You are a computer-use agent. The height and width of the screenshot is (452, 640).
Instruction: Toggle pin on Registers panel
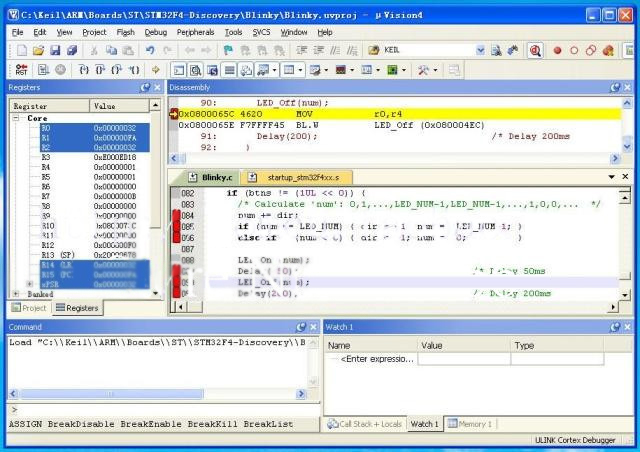point(145,88)
